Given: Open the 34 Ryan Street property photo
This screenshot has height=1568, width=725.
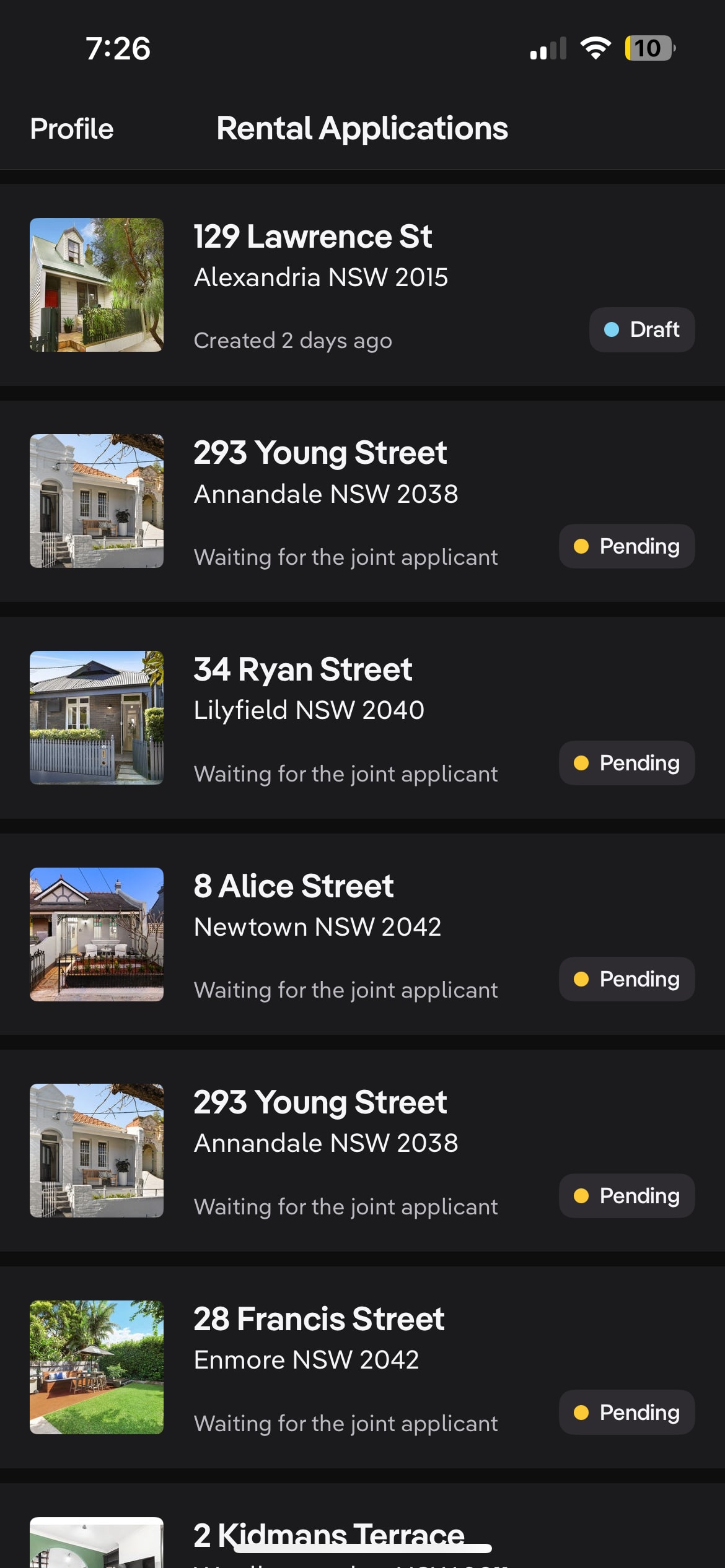Looking at the screenshot, I should pyautogui.click(x=97, y=718).
